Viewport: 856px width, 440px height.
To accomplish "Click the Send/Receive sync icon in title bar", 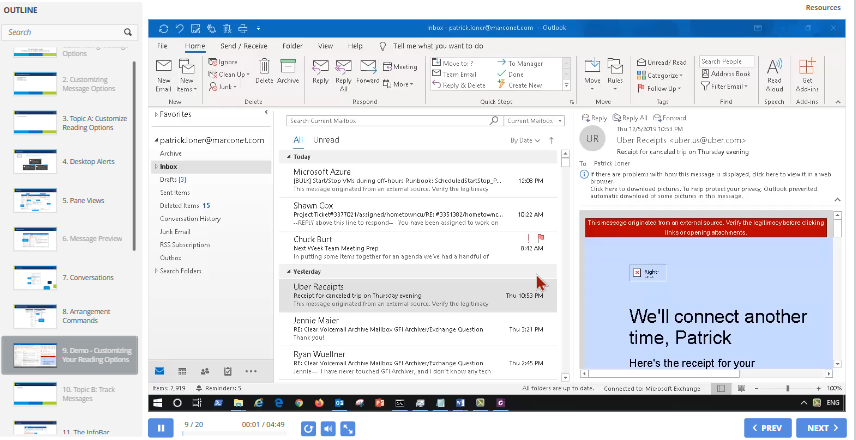I will coord(163,28).
